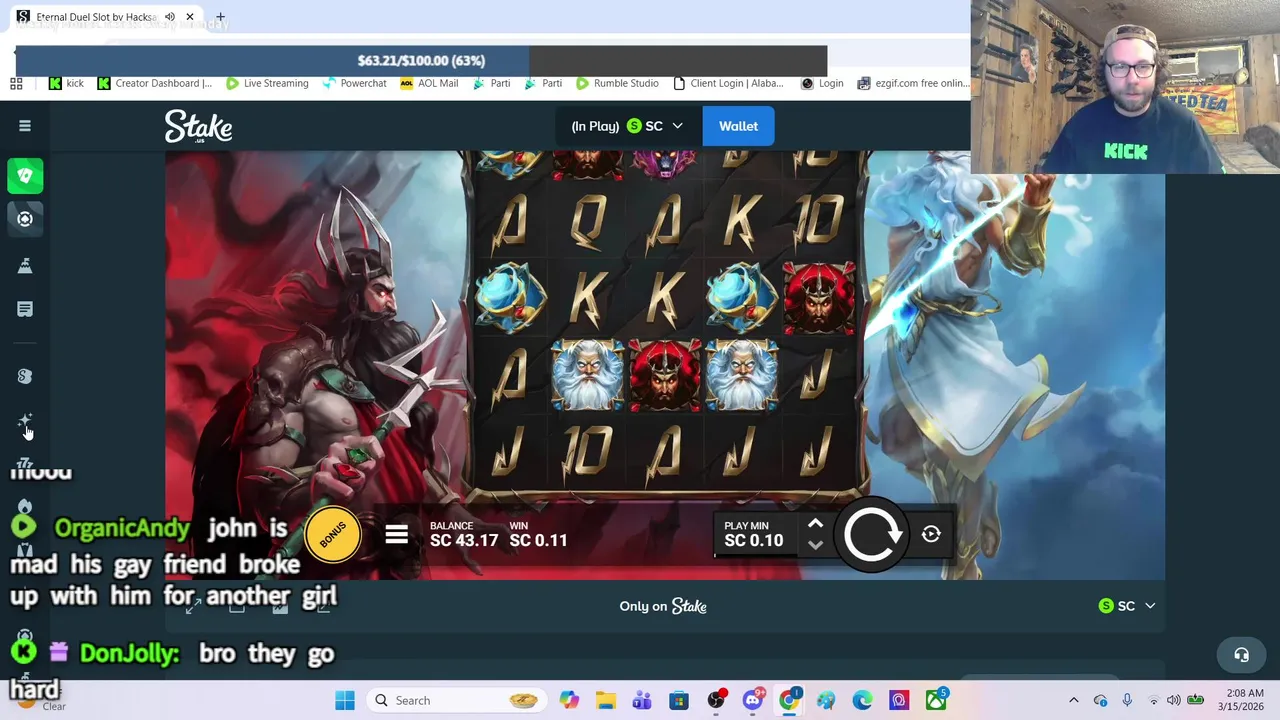Open the Windows Start menu

pyautogui.click(x=345, y=700)
